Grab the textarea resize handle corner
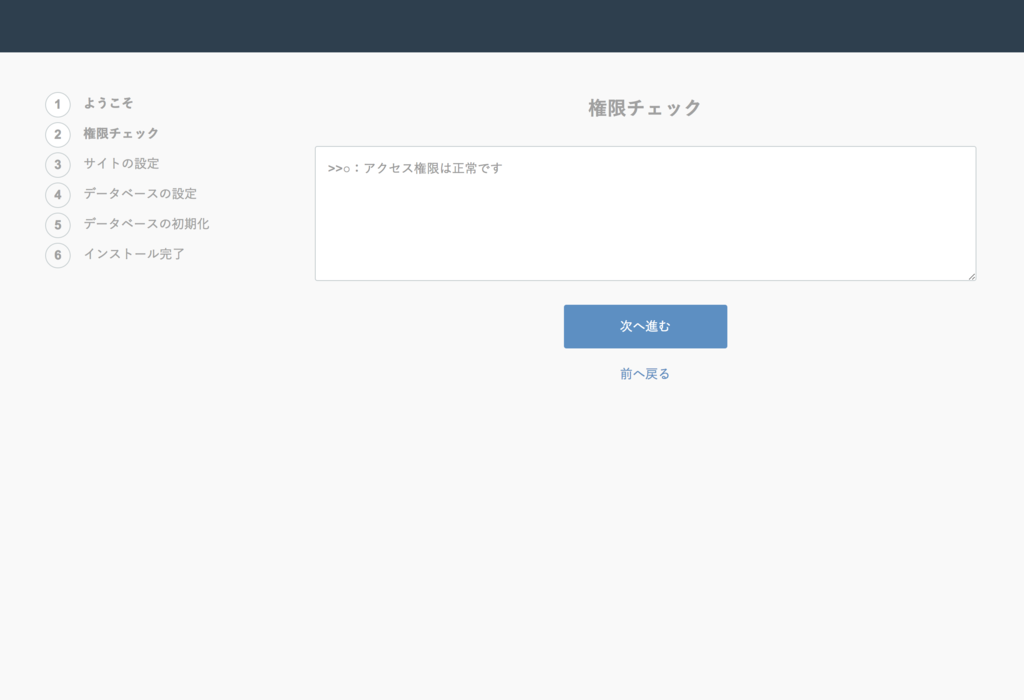The height and width of the screenshot is (700, 1024). 972,276
